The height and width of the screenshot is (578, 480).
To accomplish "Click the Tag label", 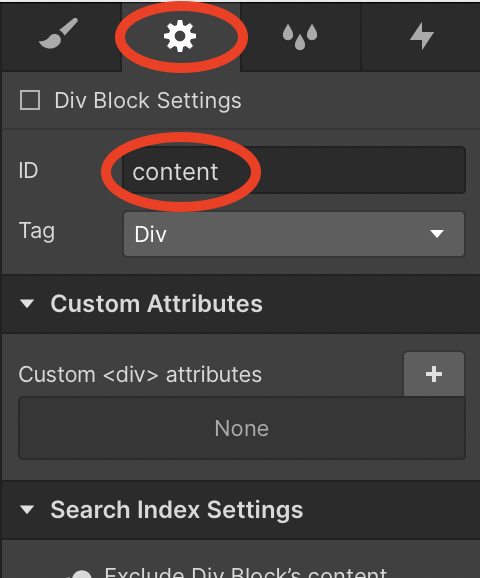I will pyautogui.click(x=36, y=231).
